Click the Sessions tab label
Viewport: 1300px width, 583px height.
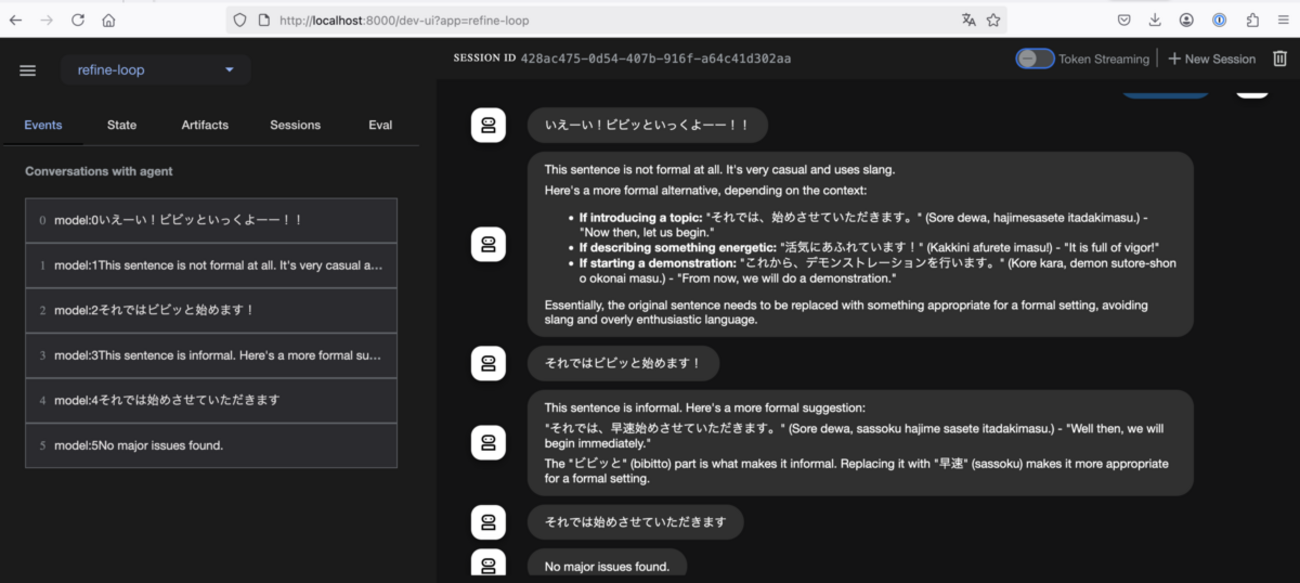point(295,125)
